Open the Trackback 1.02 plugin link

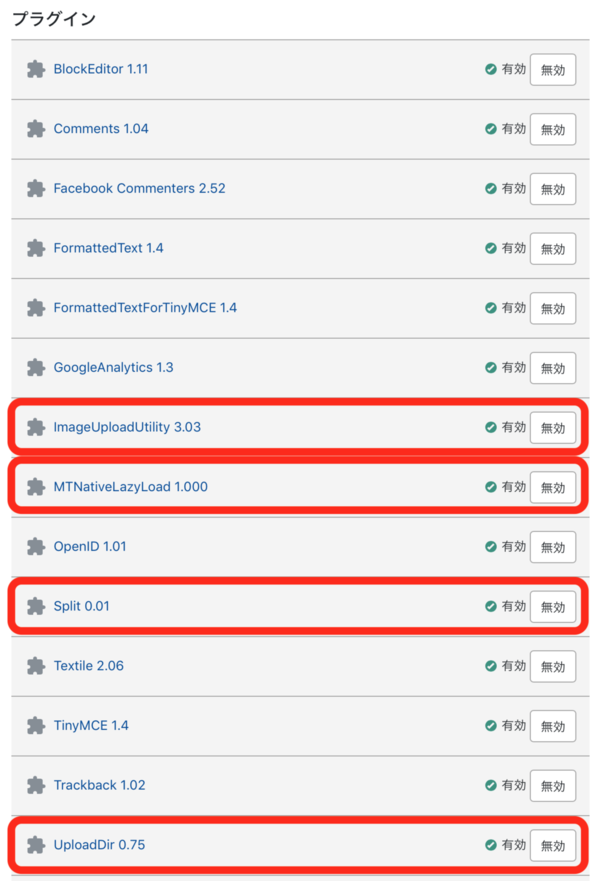[99, 785]
